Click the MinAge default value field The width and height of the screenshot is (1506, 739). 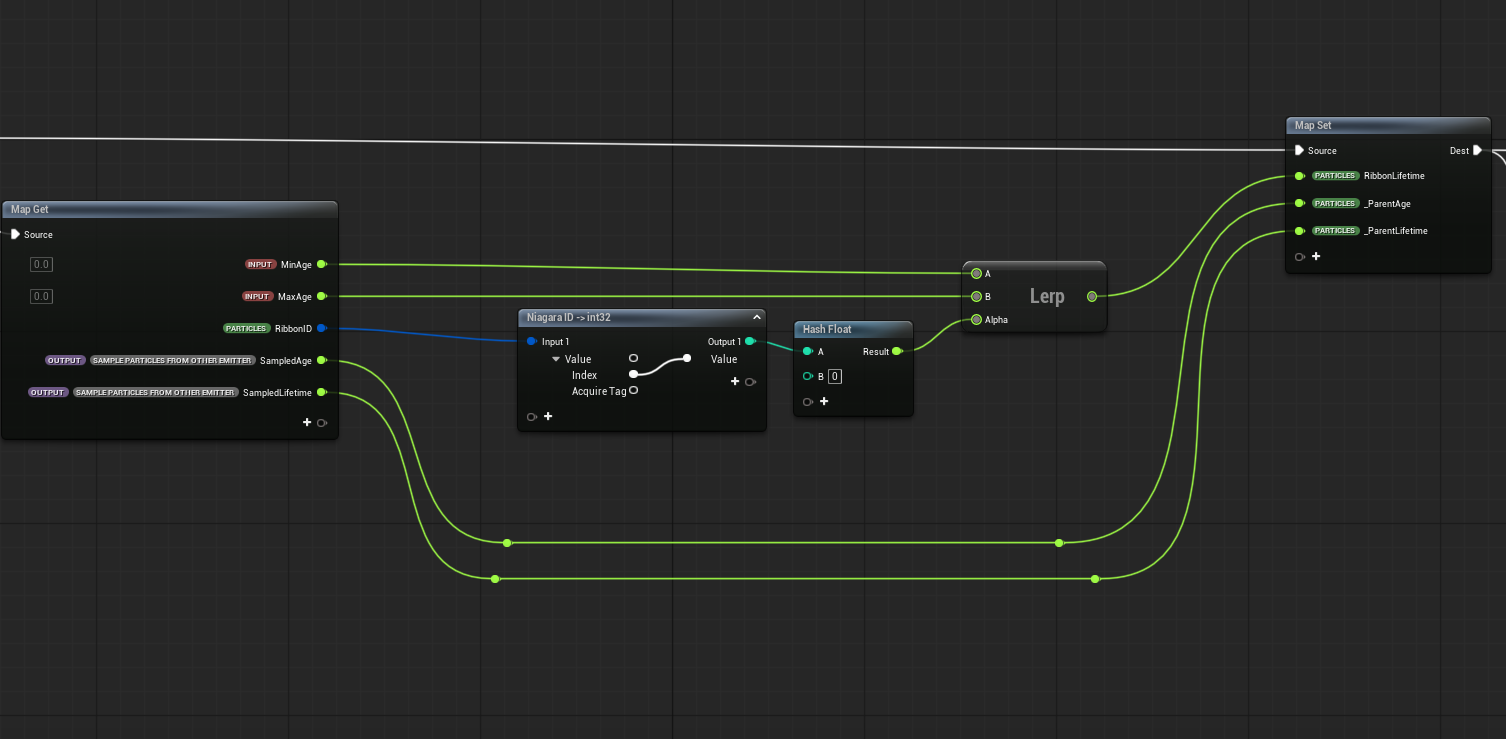click(x=41, y=265)
